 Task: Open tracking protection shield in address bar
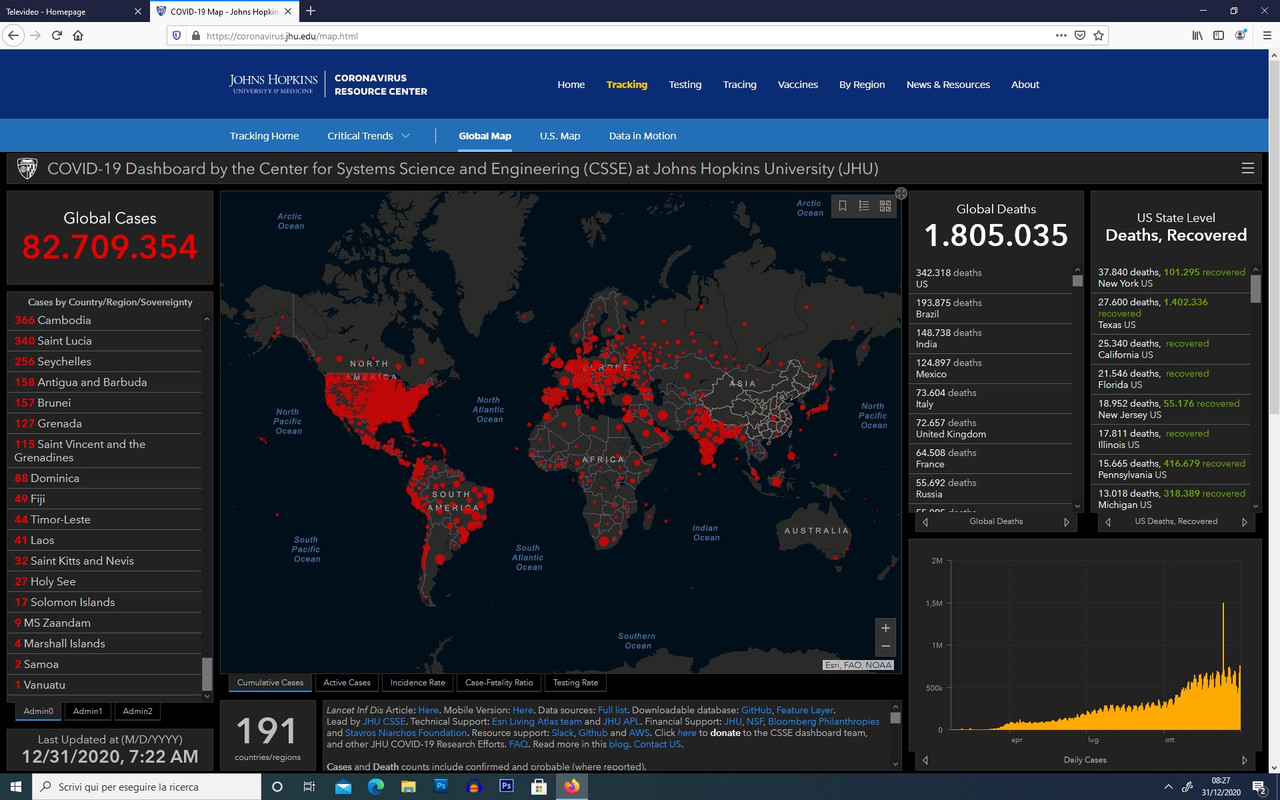177,35
